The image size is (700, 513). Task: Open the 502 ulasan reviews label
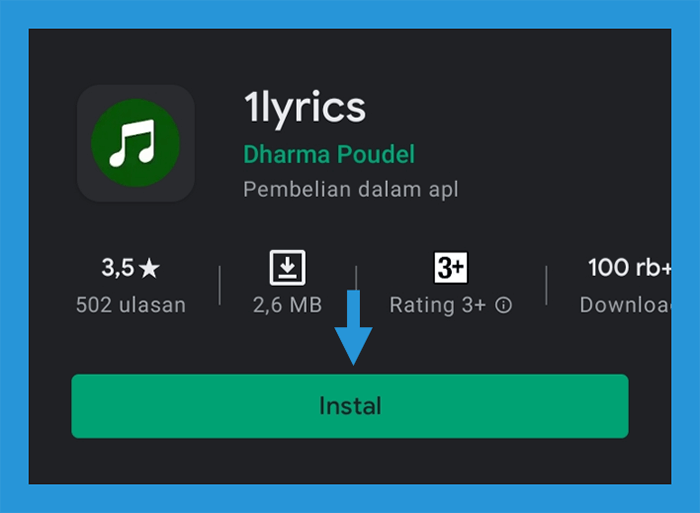pyautogui.click(x=131, y=305)
